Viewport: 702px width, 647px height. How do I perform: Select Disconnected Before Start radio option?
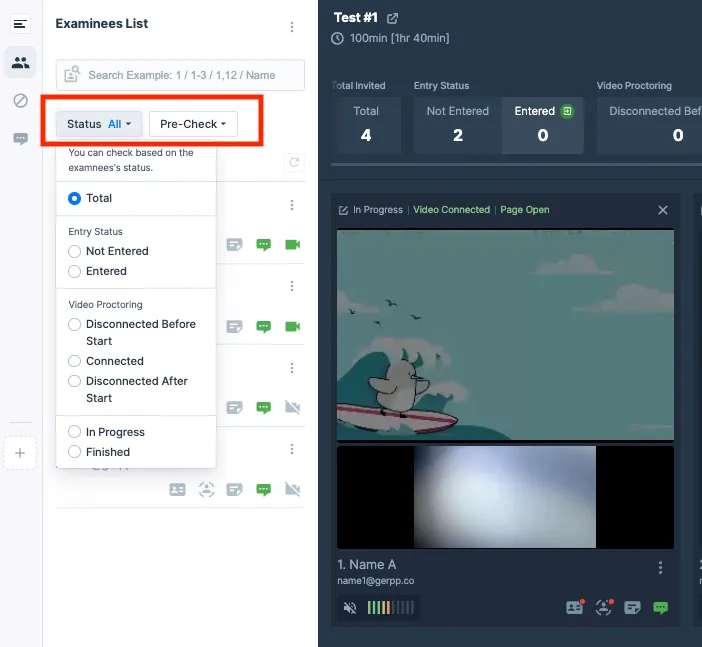click(74, 324)
